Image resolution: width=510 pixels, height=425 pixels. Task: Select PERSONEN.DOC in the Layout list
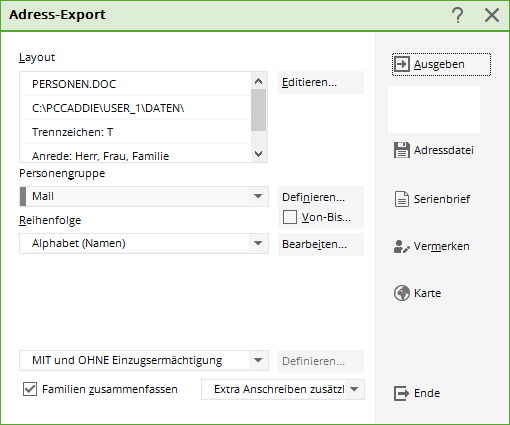[138, 84]
